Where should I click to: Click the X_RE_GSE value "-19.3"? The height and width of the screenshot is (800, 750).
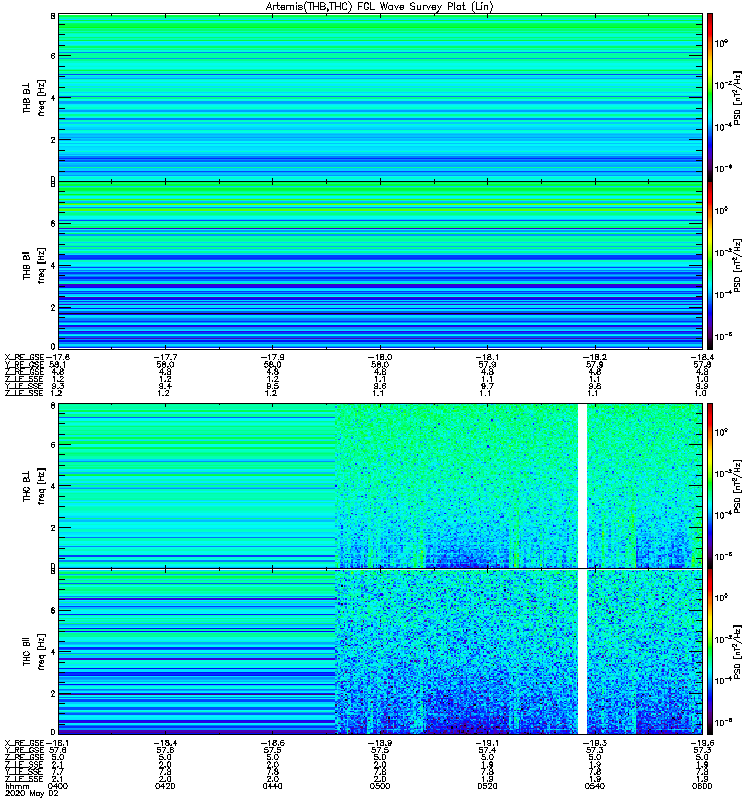click(x=595, y=743)
